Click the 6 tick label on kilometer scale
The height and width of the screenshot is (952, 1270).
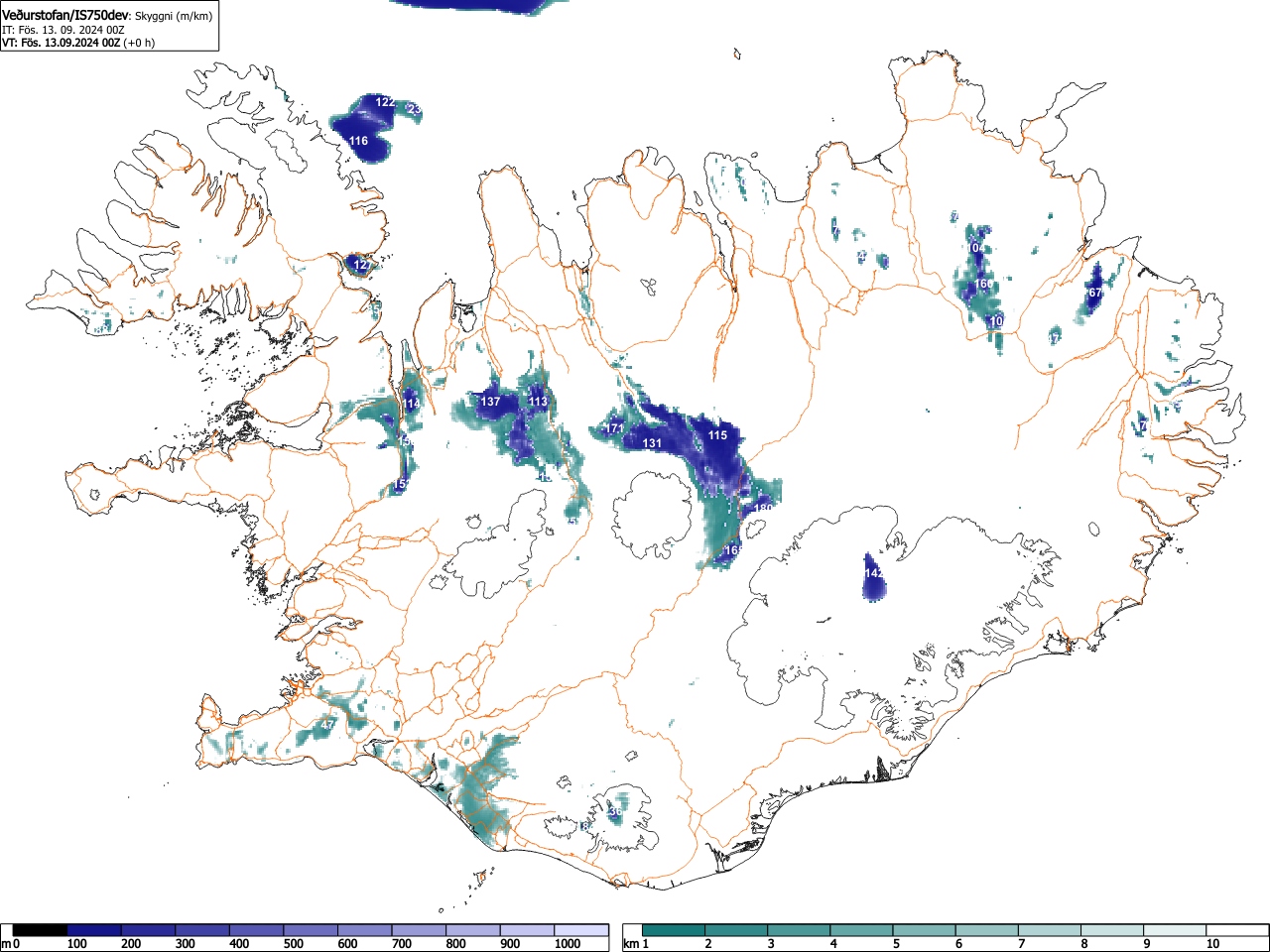coord(958,944)
